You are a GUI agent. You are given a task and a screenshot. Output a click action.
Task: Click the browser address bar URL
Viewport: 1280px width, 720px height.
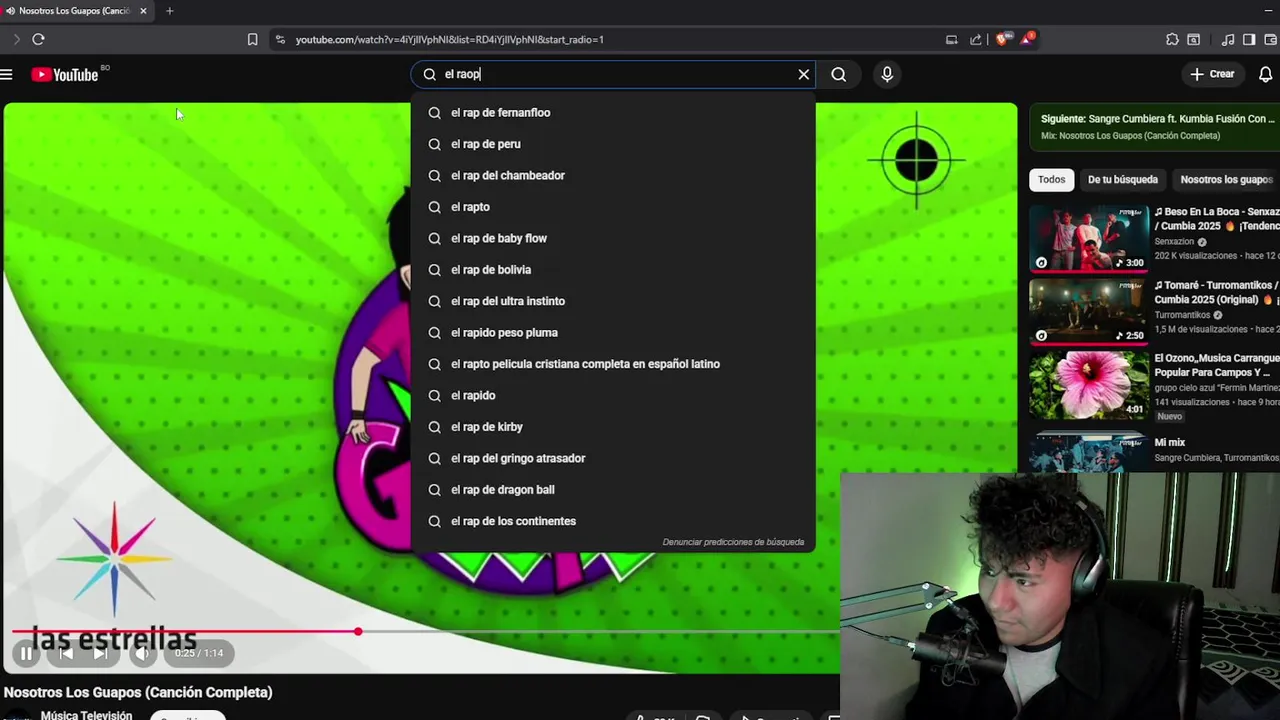tap(449, 39)
